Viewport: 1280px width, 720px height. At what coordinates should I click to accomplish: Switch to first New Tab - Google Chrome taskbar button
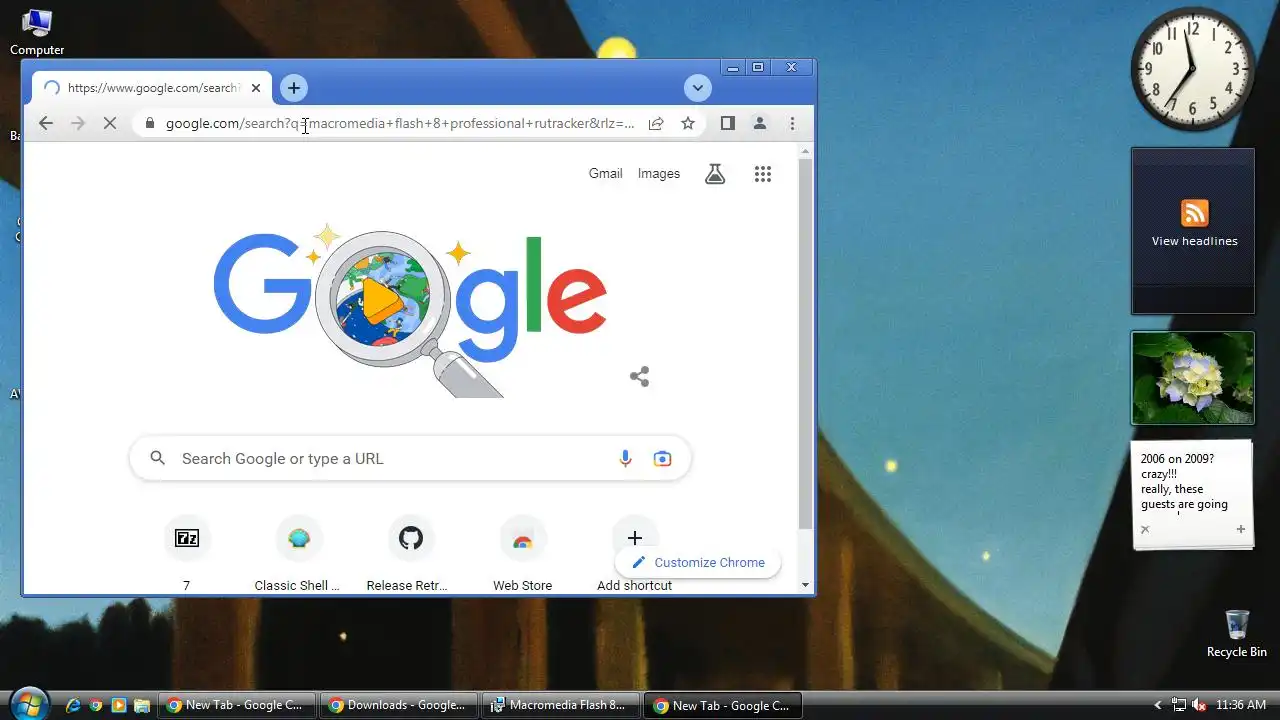coord(237,705)
